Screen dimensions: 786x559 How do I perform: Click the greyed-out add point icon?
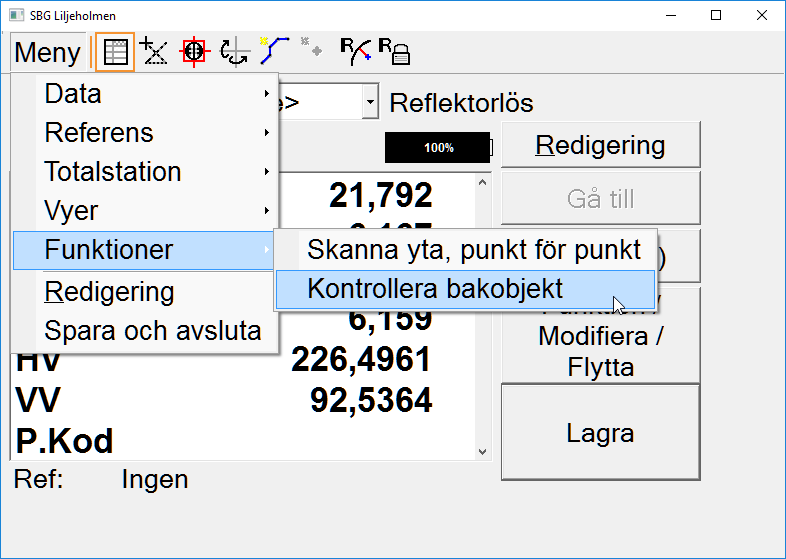point(312,50)
